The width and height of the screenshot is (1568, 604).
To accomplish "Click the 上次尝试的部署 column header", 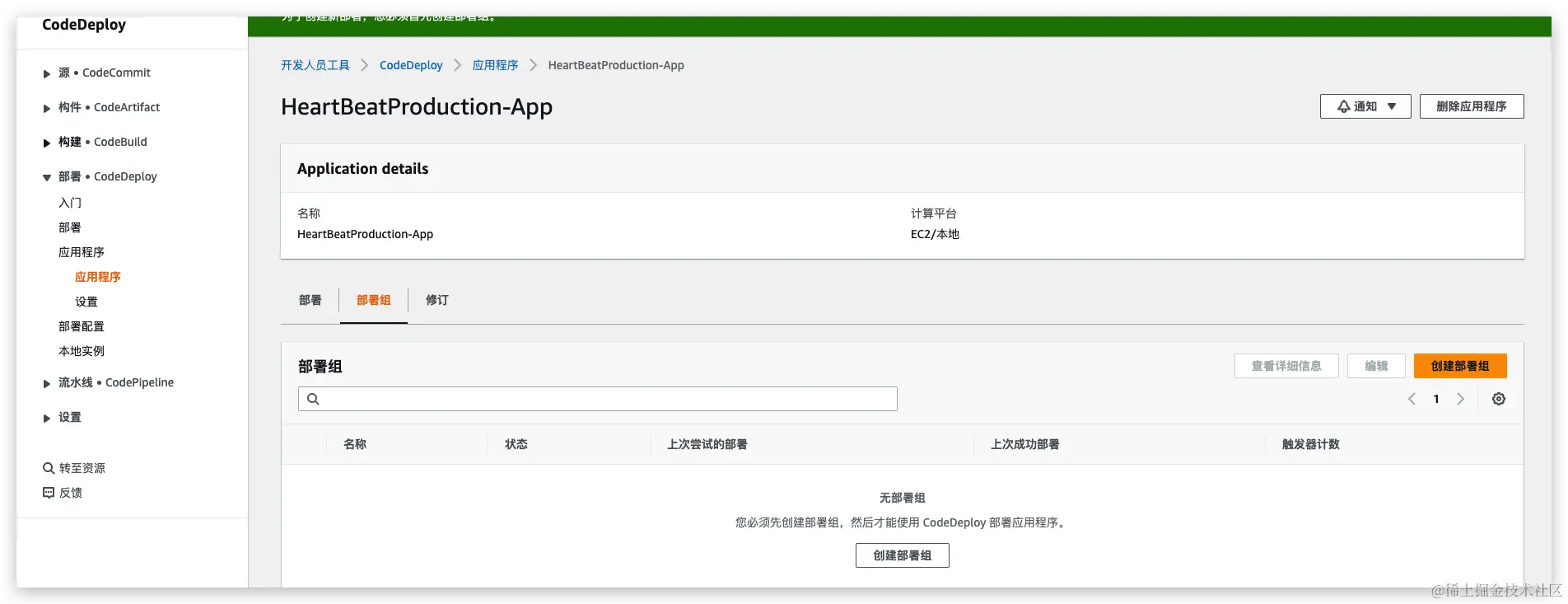I will [707, 444].
